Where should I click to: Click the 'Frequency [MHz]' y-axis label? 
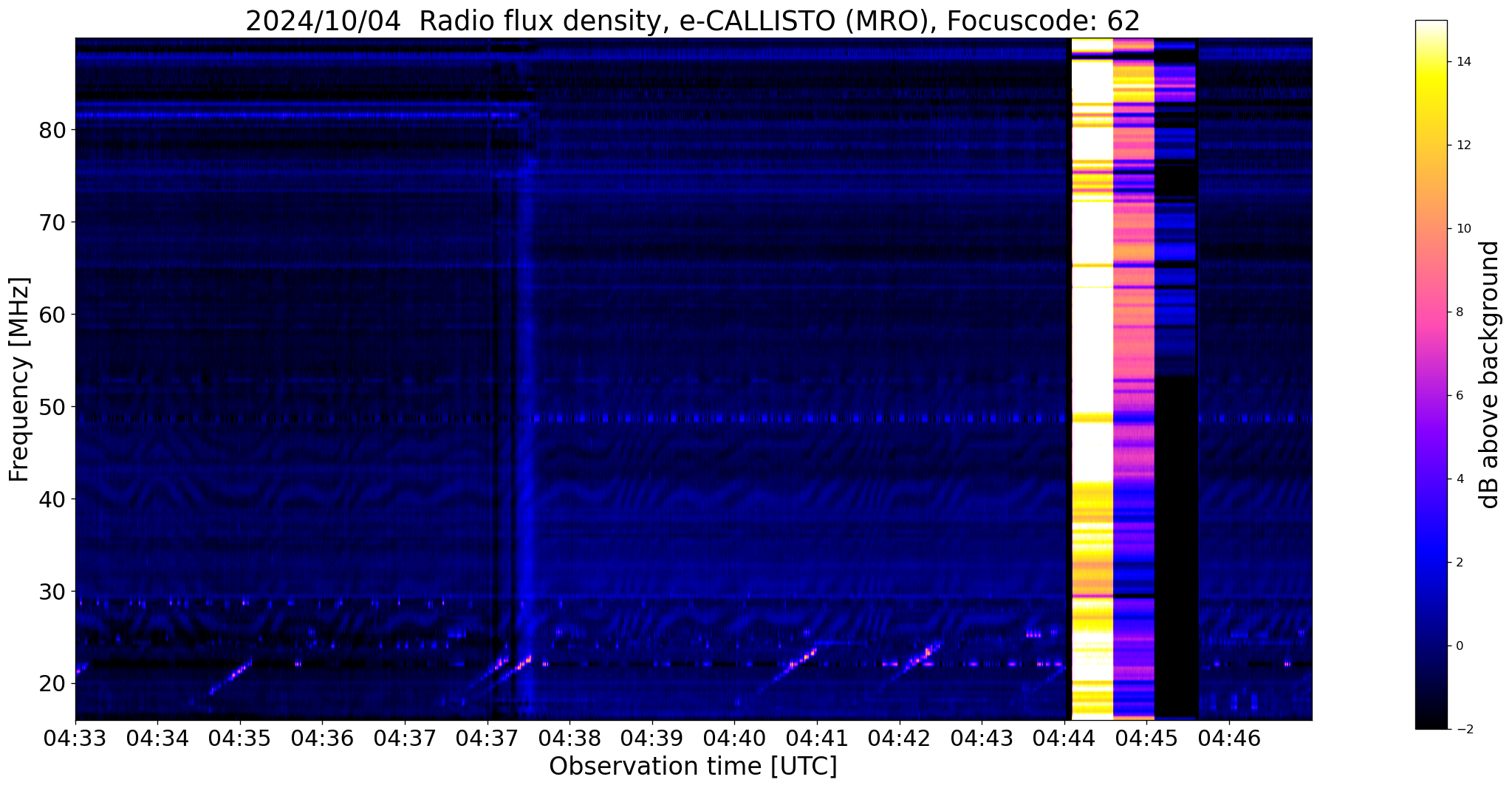(x=19, y=380)
